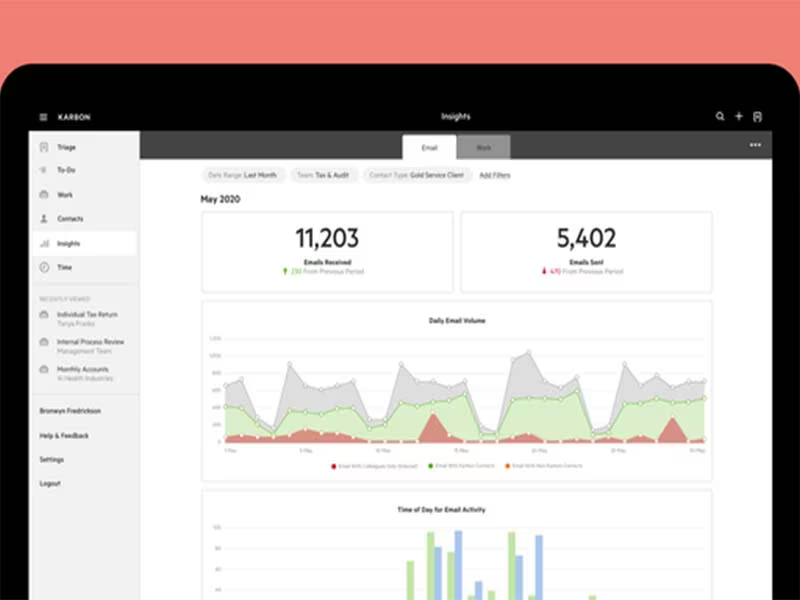This screenshot has height=600, width=800.
Task: Click the Contacts person icon
Action: [44, 218]
